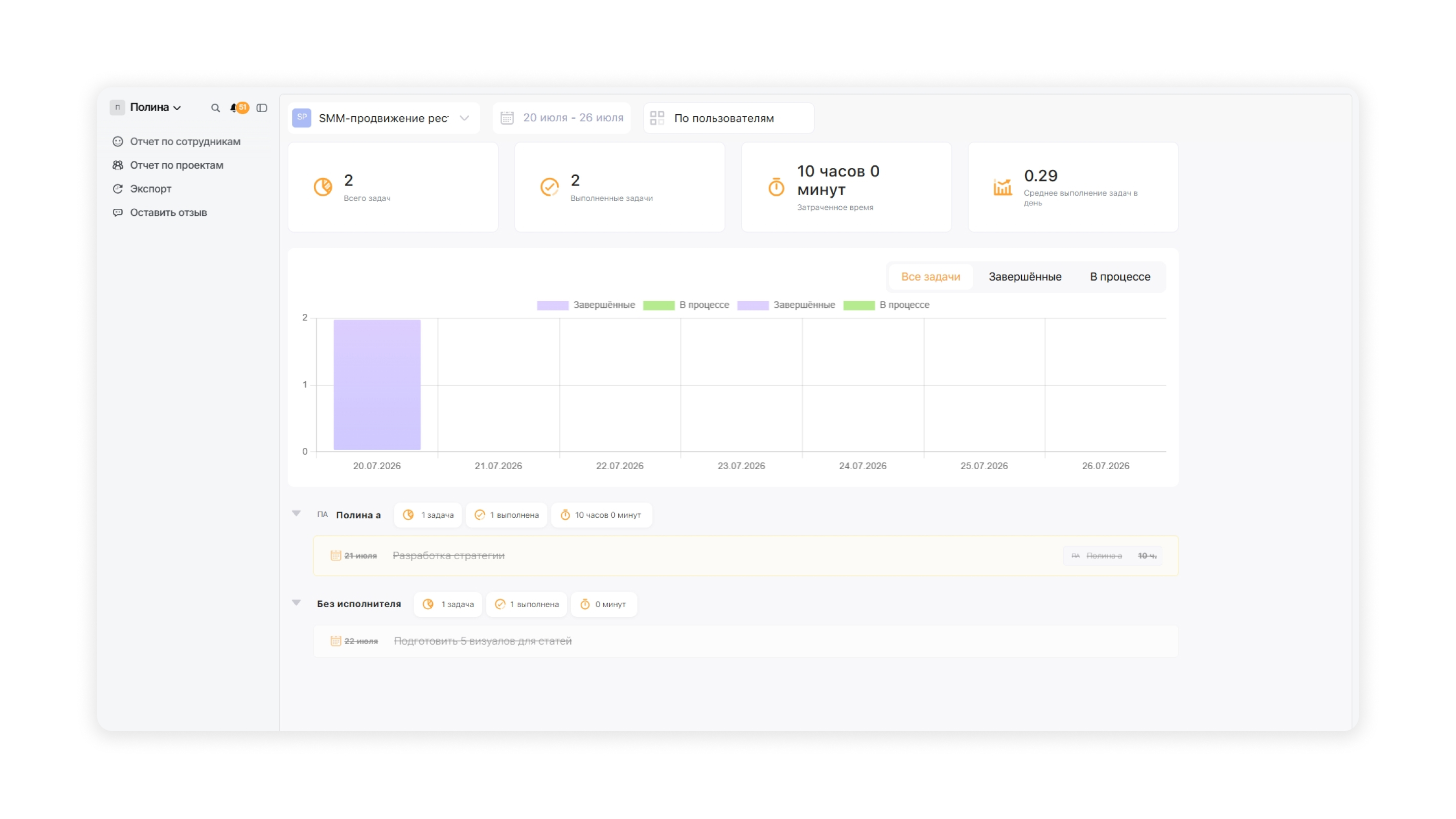The width and height of the screenshot is (1456, 819).
Task: Click the purple bar for 20.07.2026
Action: coord(377,385)
